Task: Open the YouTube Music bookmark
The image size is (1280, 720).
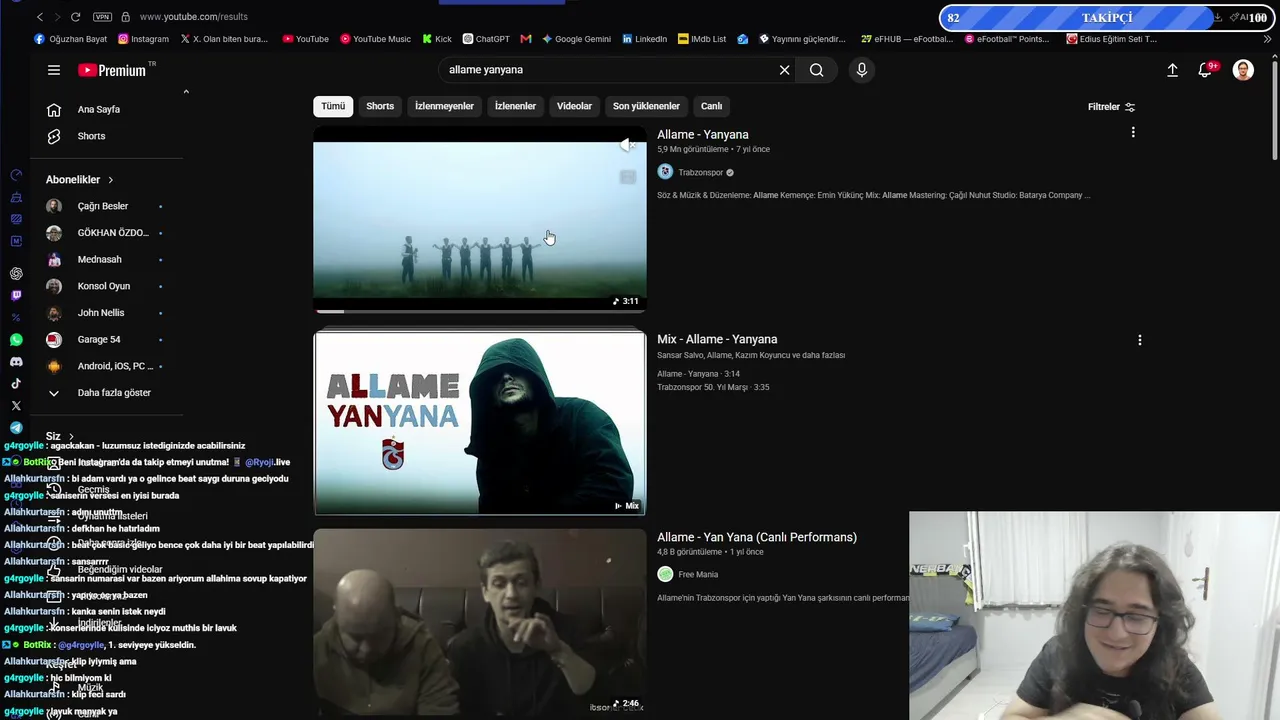Action: pyautogui.click(x=375, y=39)
